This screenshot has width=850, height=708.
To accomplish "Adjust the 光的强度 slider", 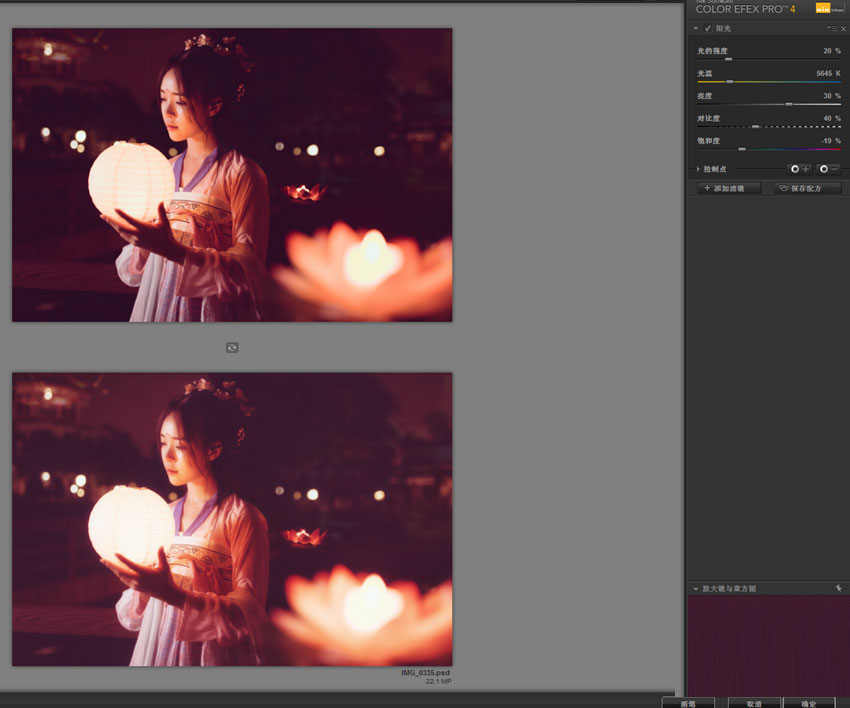I will pos(728,60).
